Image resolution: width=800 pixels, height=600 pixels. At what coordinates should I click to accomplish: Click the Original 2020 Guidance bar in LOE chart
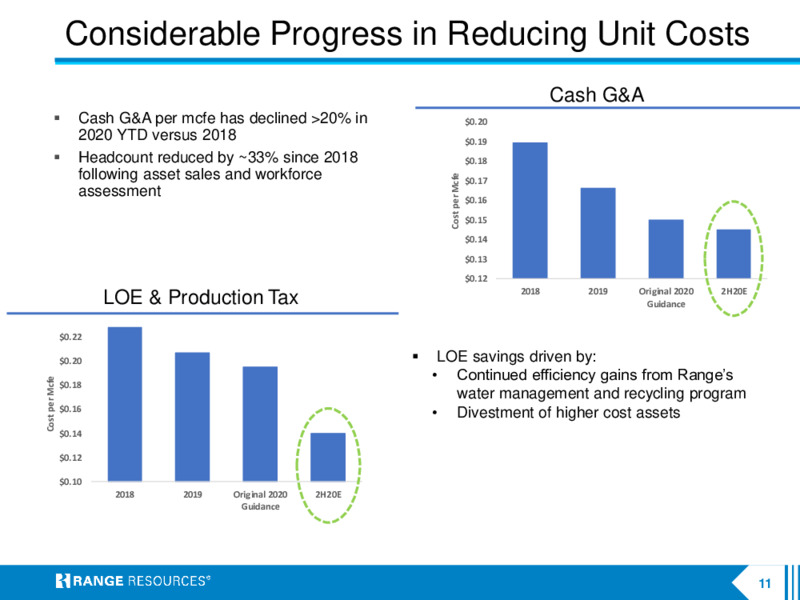[260, 424]
